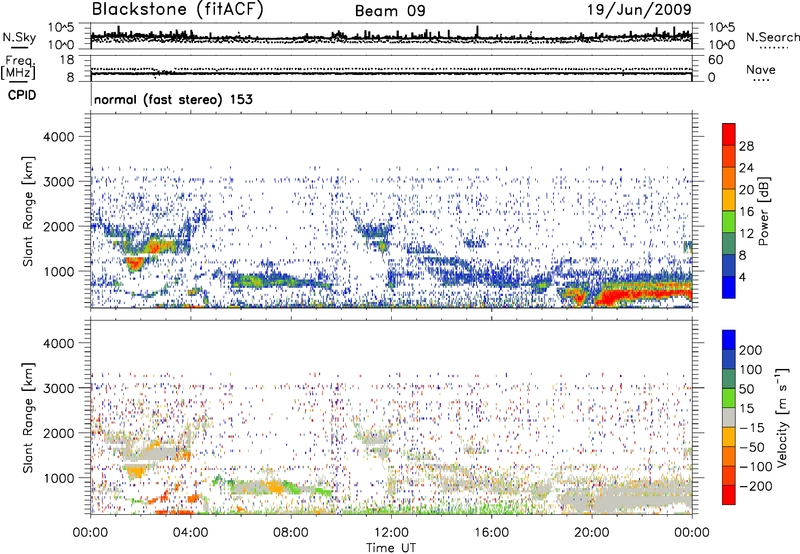Click Power colorbar segment between 12 and 16
The image size is (800, 554).
coord(729,221)
